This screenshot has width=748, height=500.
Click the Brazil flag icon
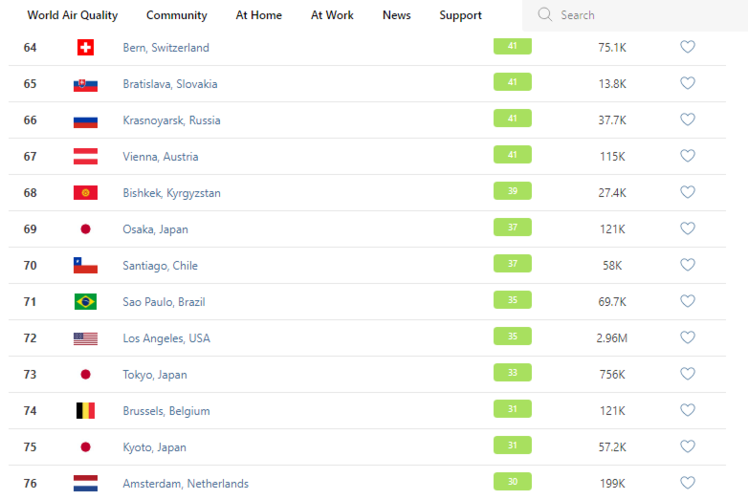click(85, 302)
